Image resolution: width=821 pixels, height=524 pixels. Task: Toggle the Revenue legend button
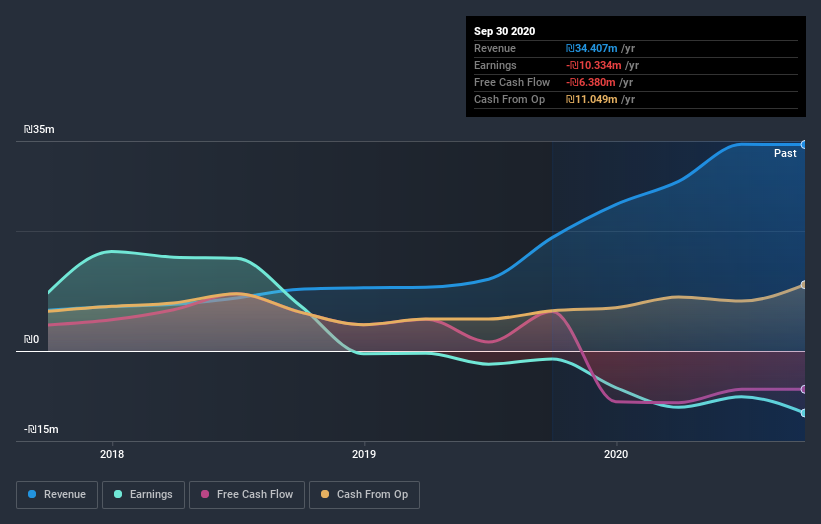click(x=57, y=495)
